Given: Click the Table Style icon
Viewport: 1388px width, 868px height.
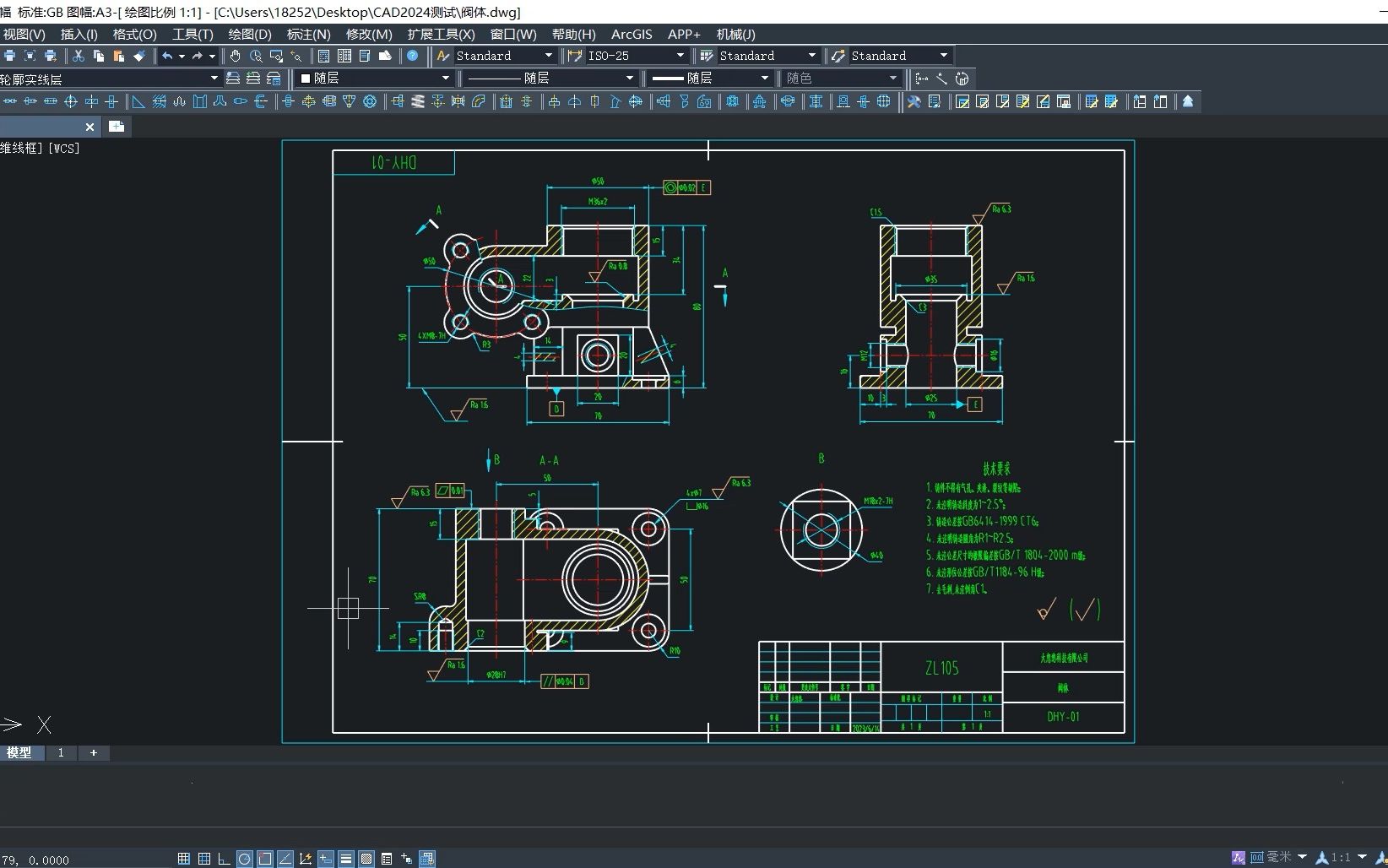Looking at the screenshot, I should click(707, 56).
